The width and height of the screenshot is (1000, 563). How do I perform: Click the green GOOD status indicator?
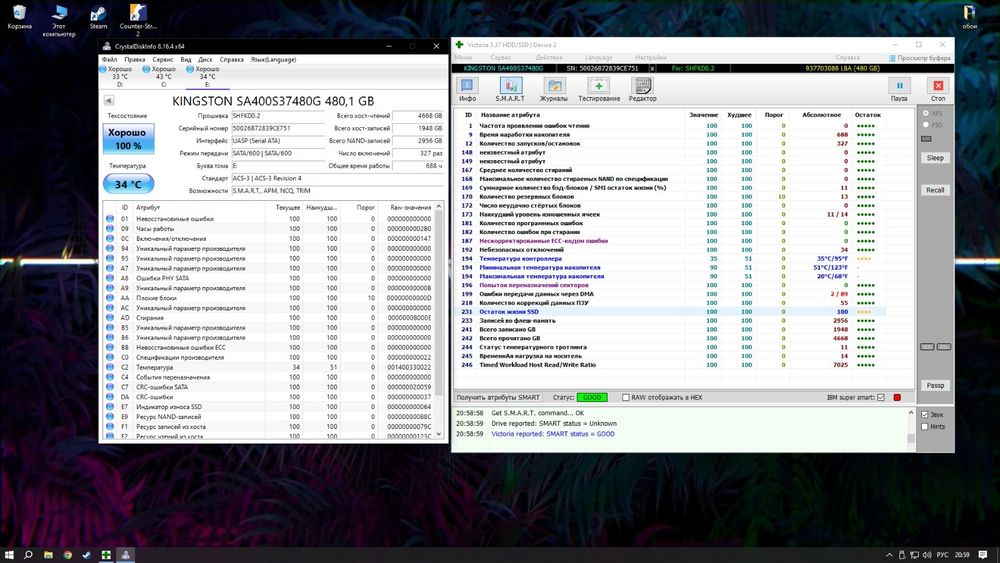[592, 397]
